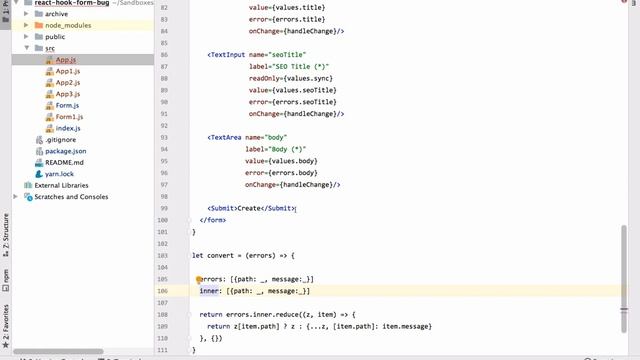
Task: Open App2.js file
Action: (68, 82)
